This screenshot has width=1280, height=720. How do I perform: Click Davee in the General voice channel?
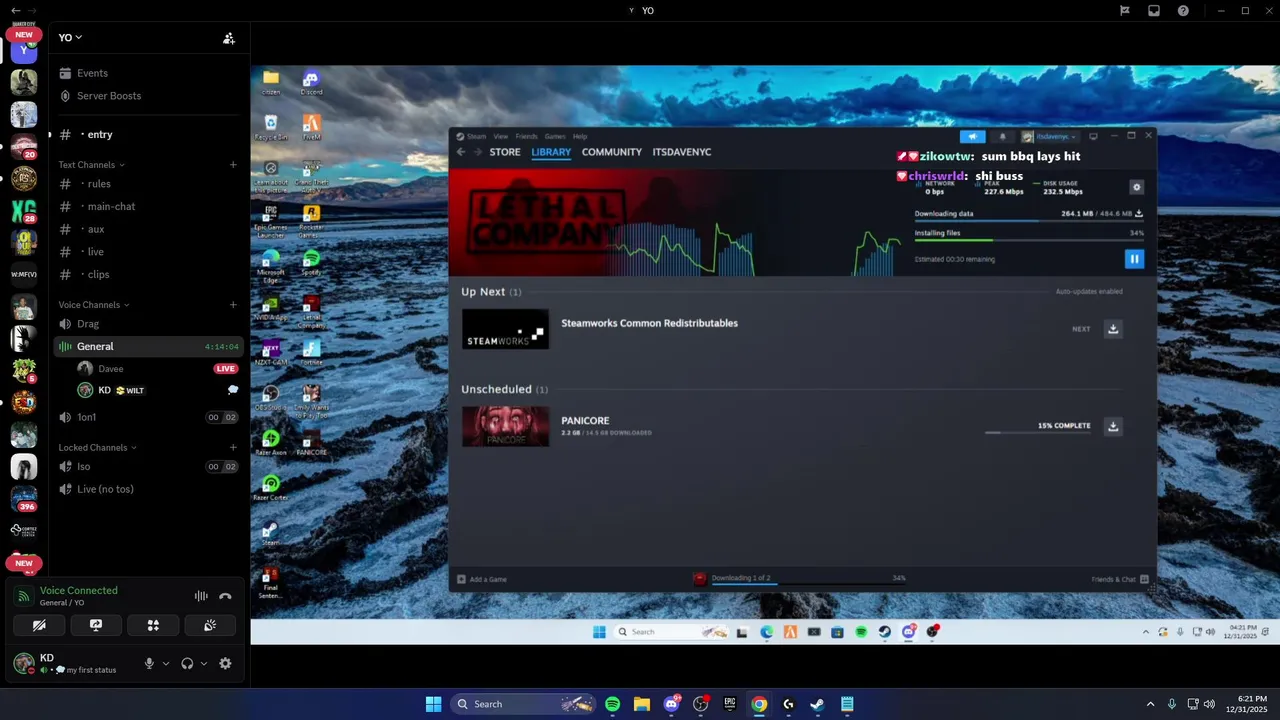click(110, 369)
